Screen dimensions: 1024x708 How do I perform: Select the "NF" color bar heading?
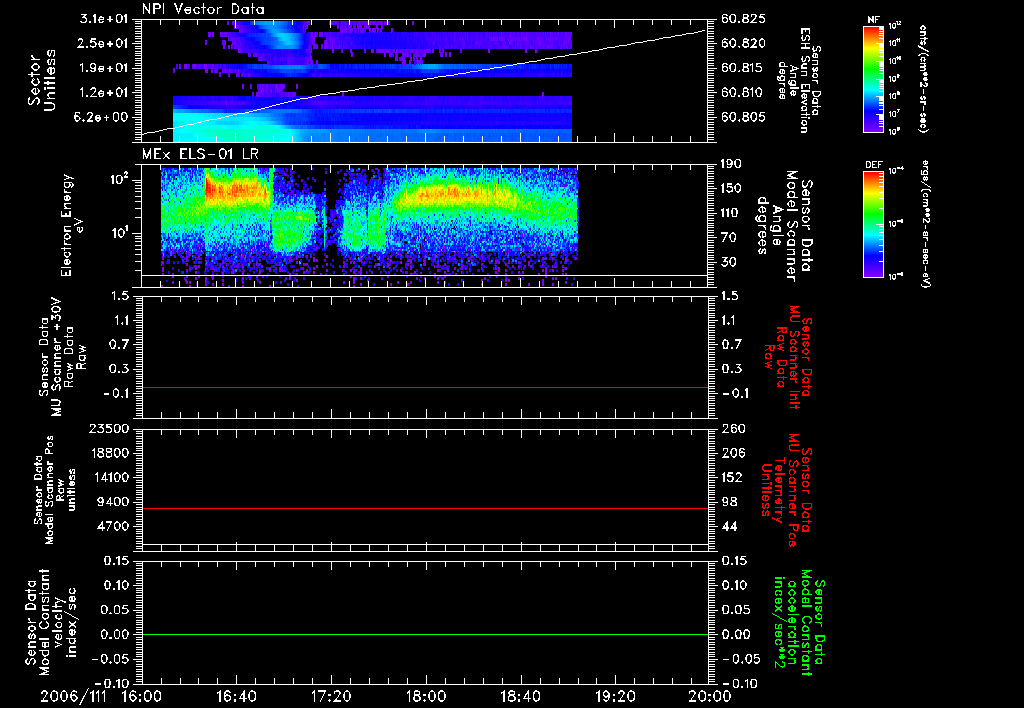click(873, 20)
